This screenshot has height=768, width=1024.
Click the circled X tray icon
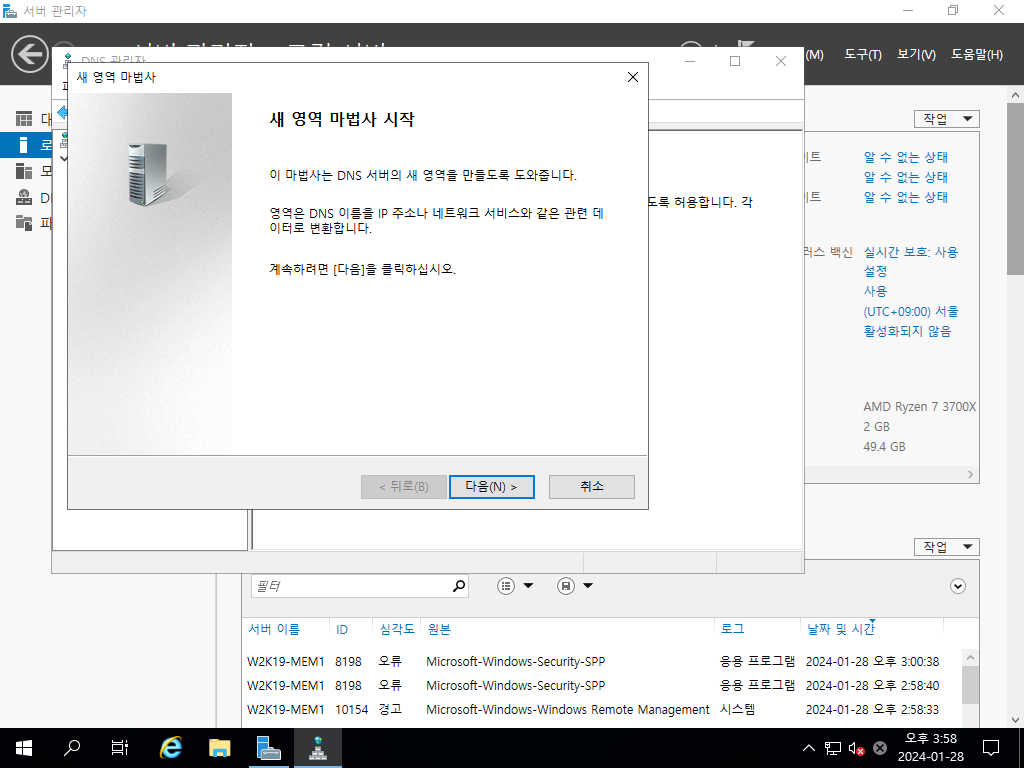tap(880, 748)
